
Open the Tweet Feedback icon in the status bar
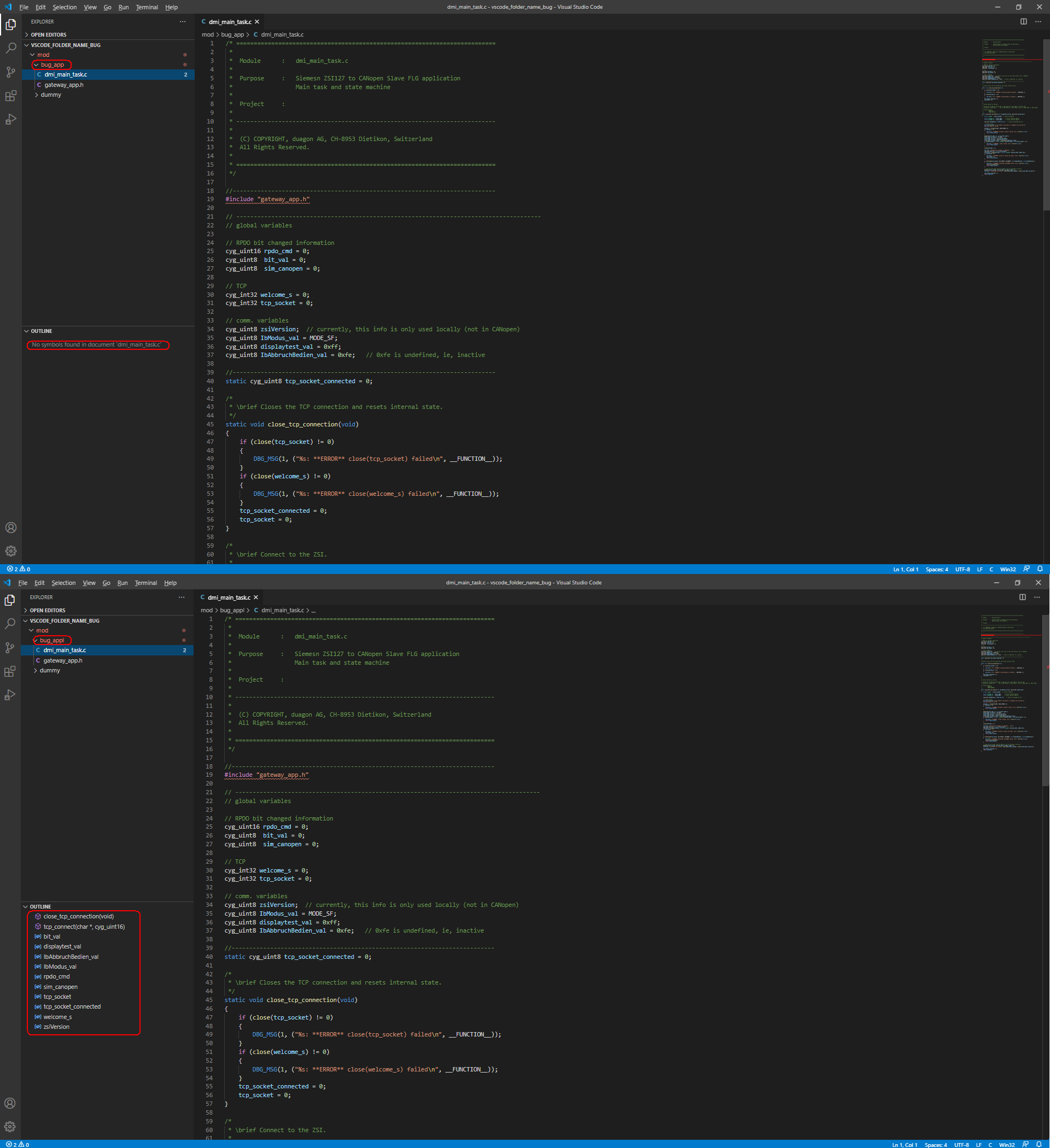1026,569
